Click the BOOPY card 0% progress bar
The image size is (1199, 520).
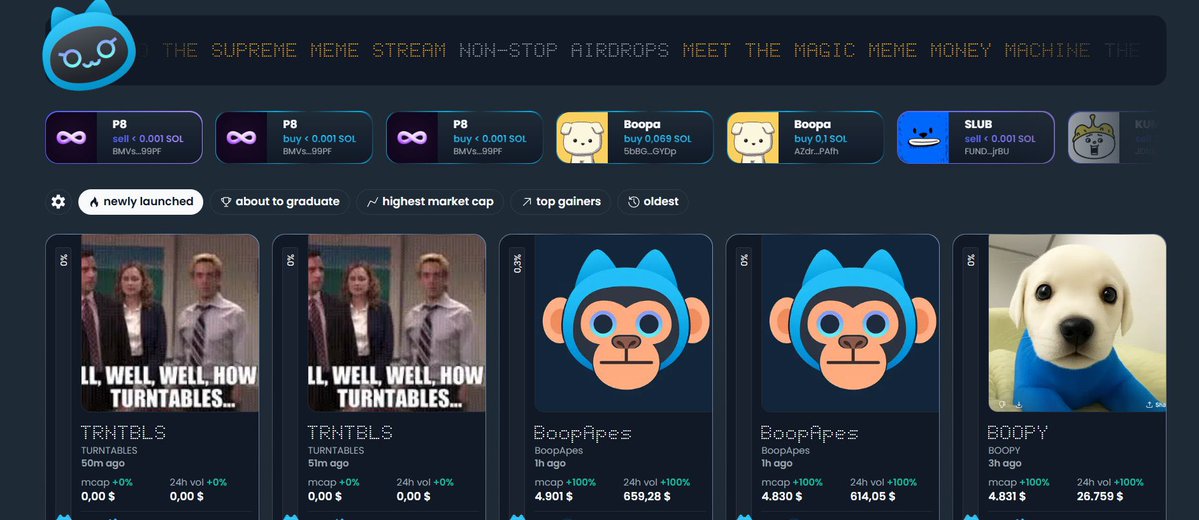(x=970, y=382)
